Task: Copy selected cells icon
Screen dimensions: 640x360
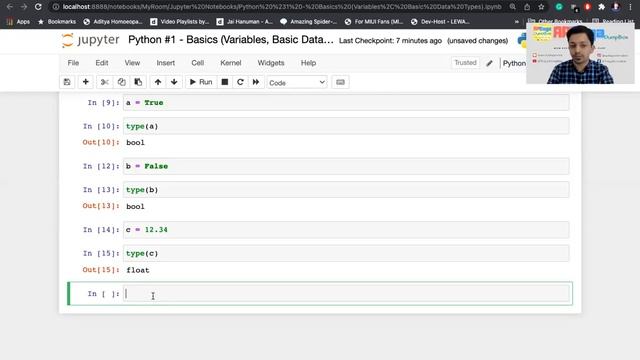Action: [x=121, y=82]
